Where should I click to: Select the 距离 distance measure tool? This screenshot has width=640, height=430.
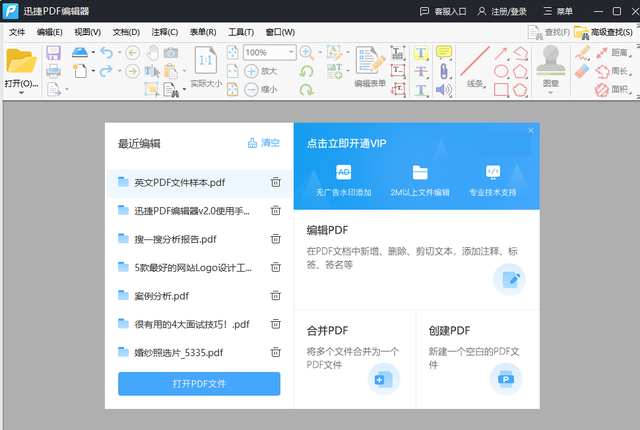point(611,53)
